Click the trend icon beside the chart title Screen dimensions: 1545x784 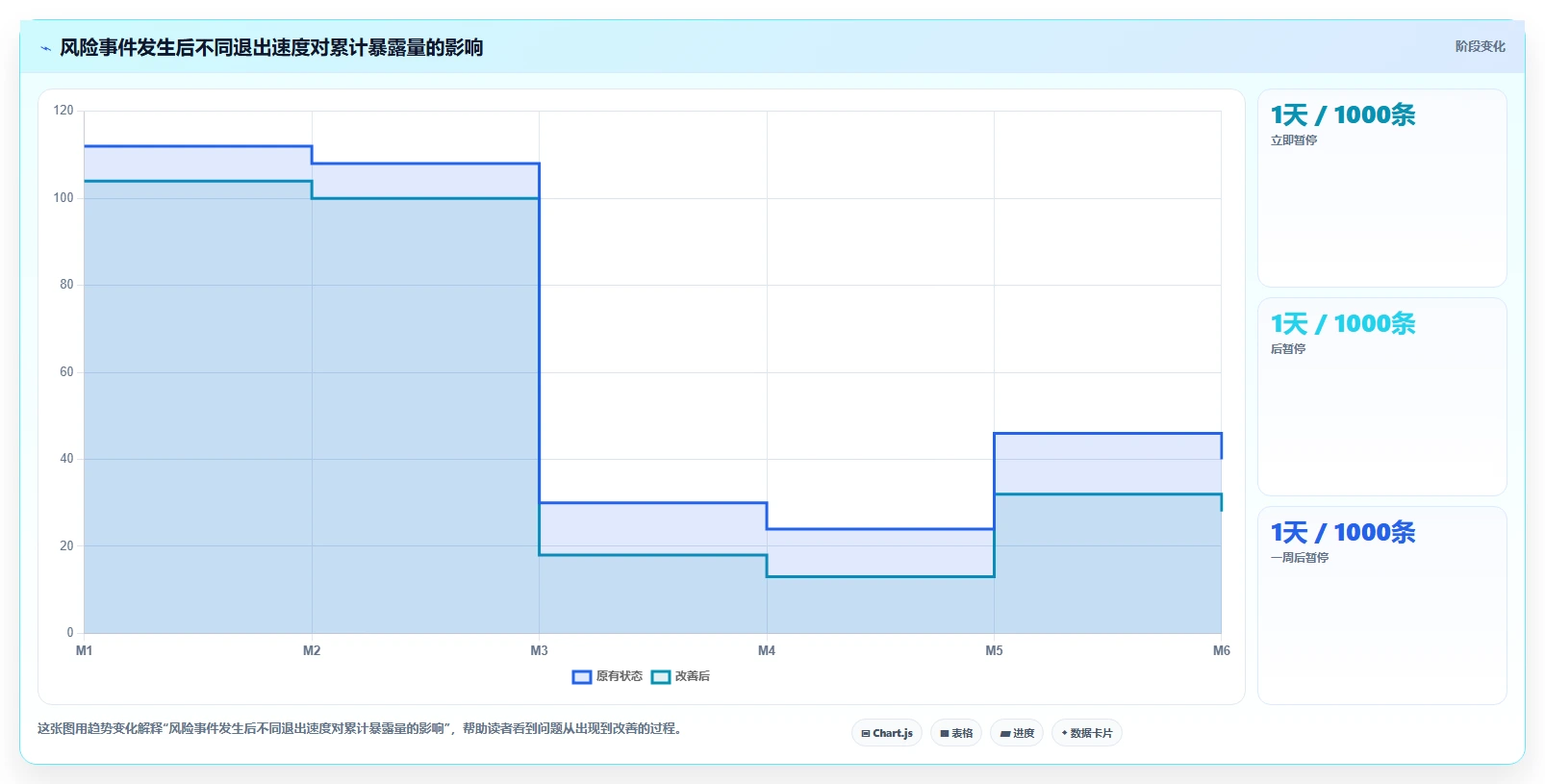point(45,48)
